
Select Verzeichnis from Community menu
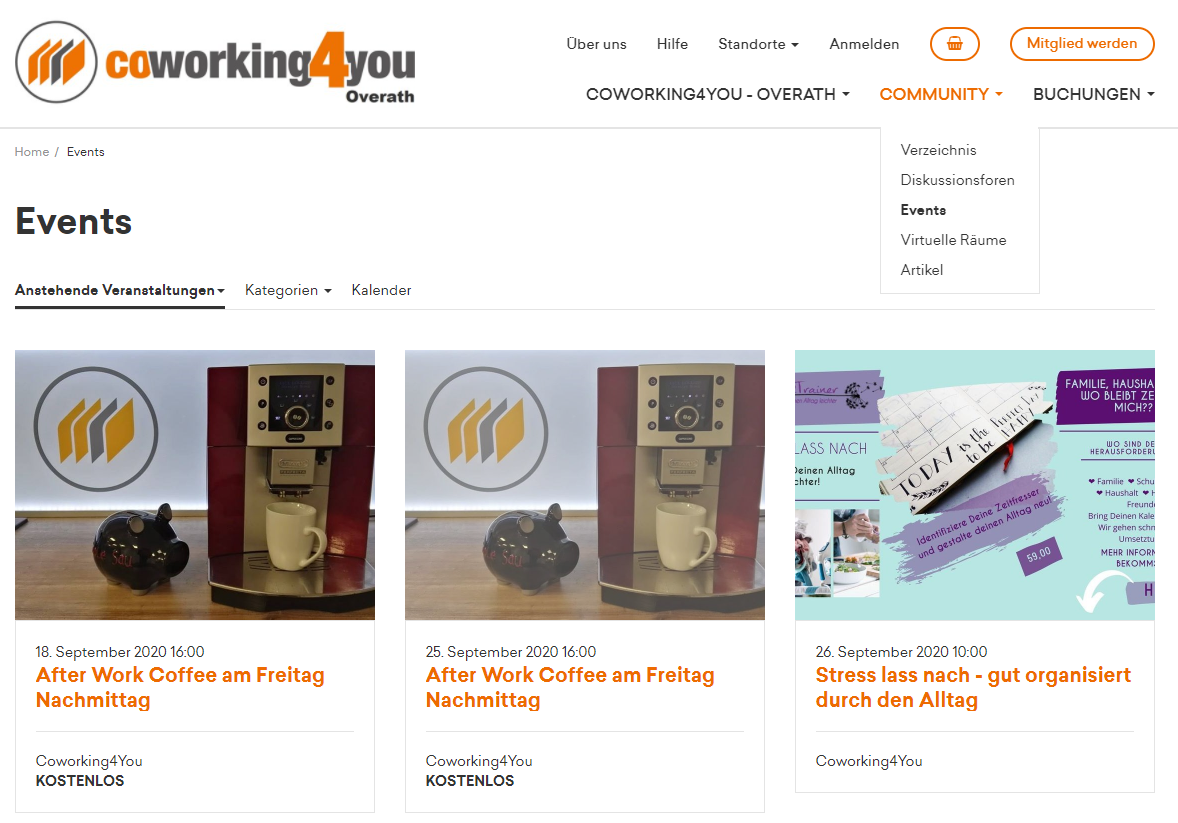point(938,150)
